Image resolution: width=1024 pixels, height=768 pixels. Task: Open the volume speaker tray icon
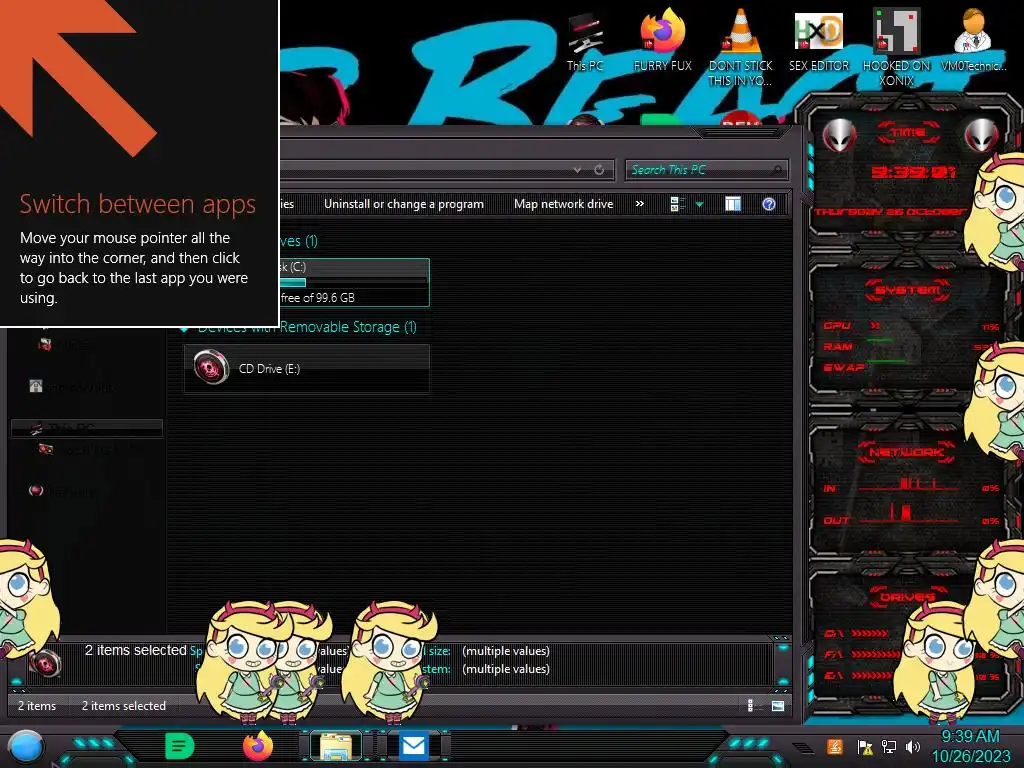pyautogui.click(x=913, y=746)
